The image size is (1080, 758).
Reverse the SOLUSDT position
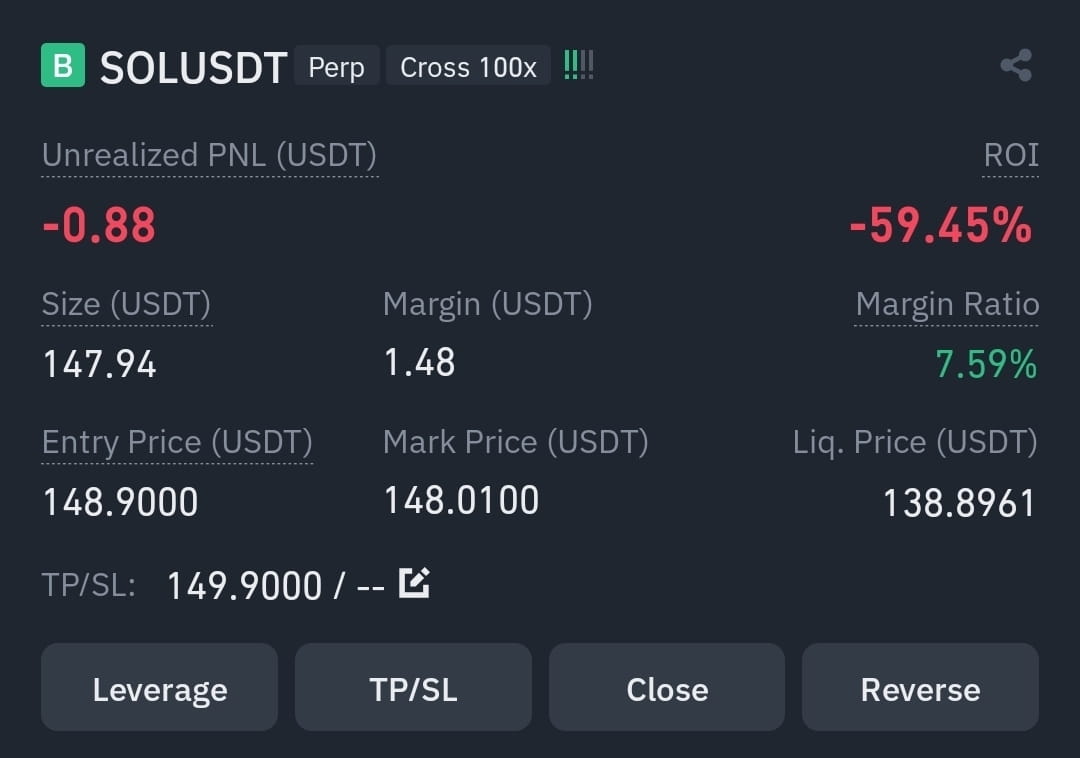(x=920, y=687)
